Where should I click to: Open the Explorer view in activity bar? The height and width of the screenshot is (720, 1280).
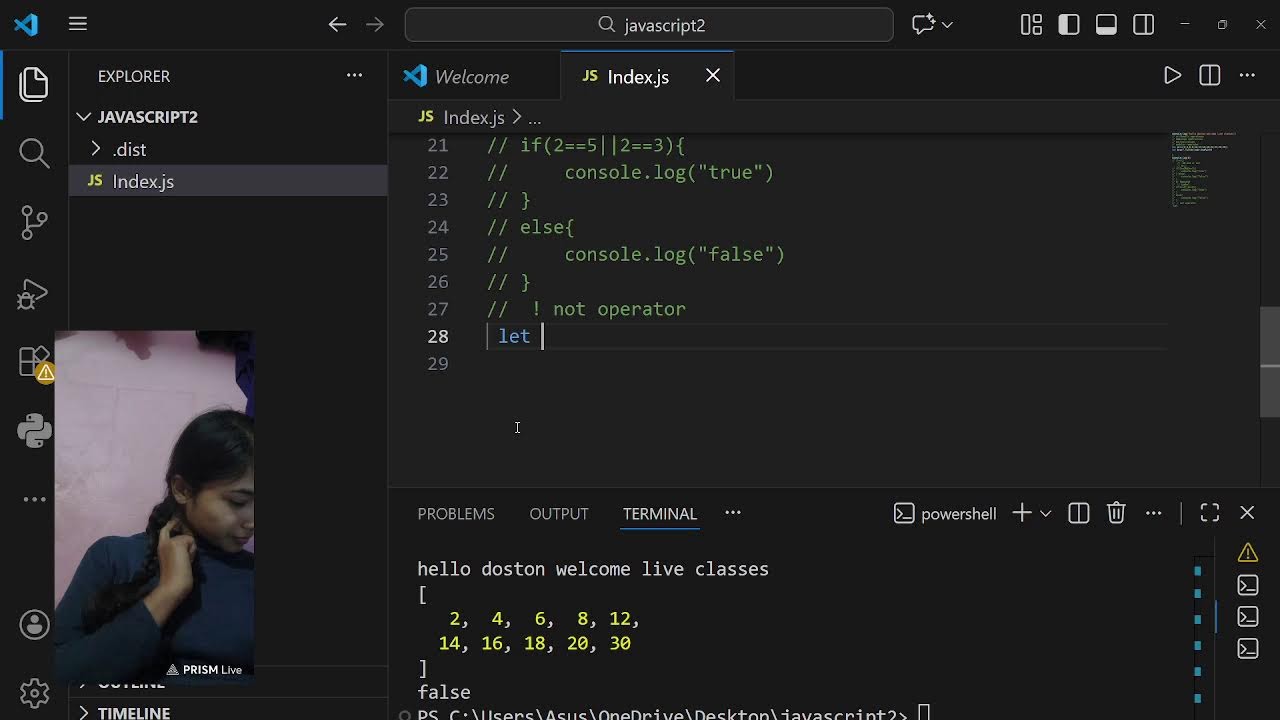(x=34, y=83)
